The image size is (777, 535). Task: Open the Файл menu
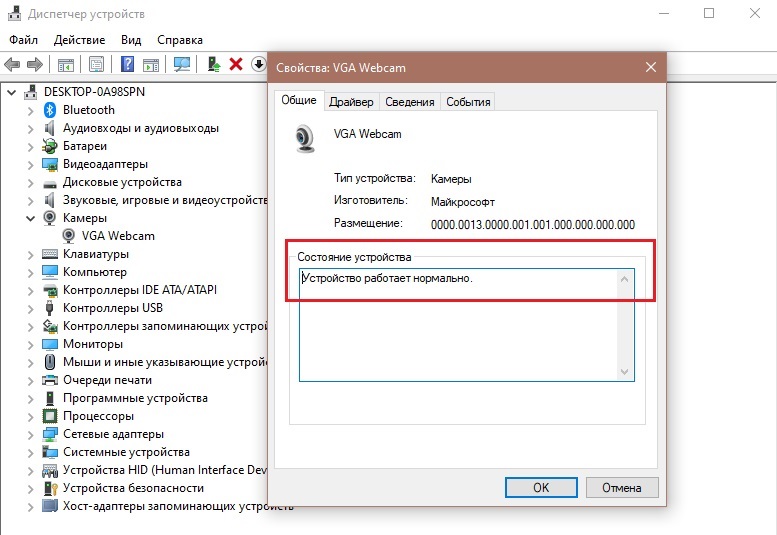(x=23, y=40)
